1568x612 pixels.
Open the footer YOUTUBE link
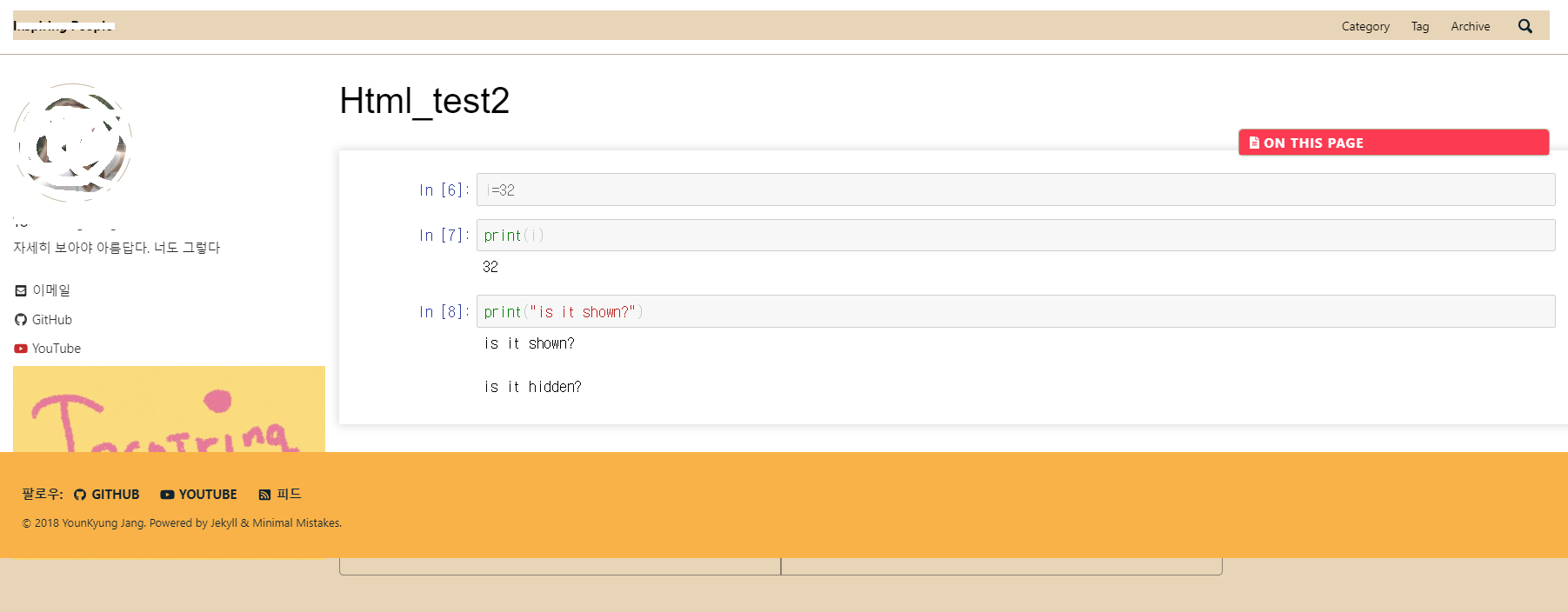(x=208, y=495)
